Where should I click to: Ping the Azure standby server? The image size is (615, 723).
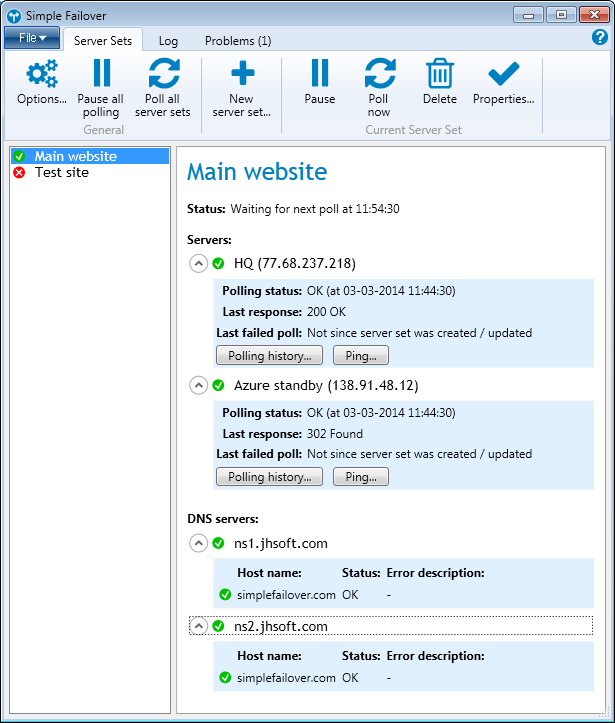point(360,477)
